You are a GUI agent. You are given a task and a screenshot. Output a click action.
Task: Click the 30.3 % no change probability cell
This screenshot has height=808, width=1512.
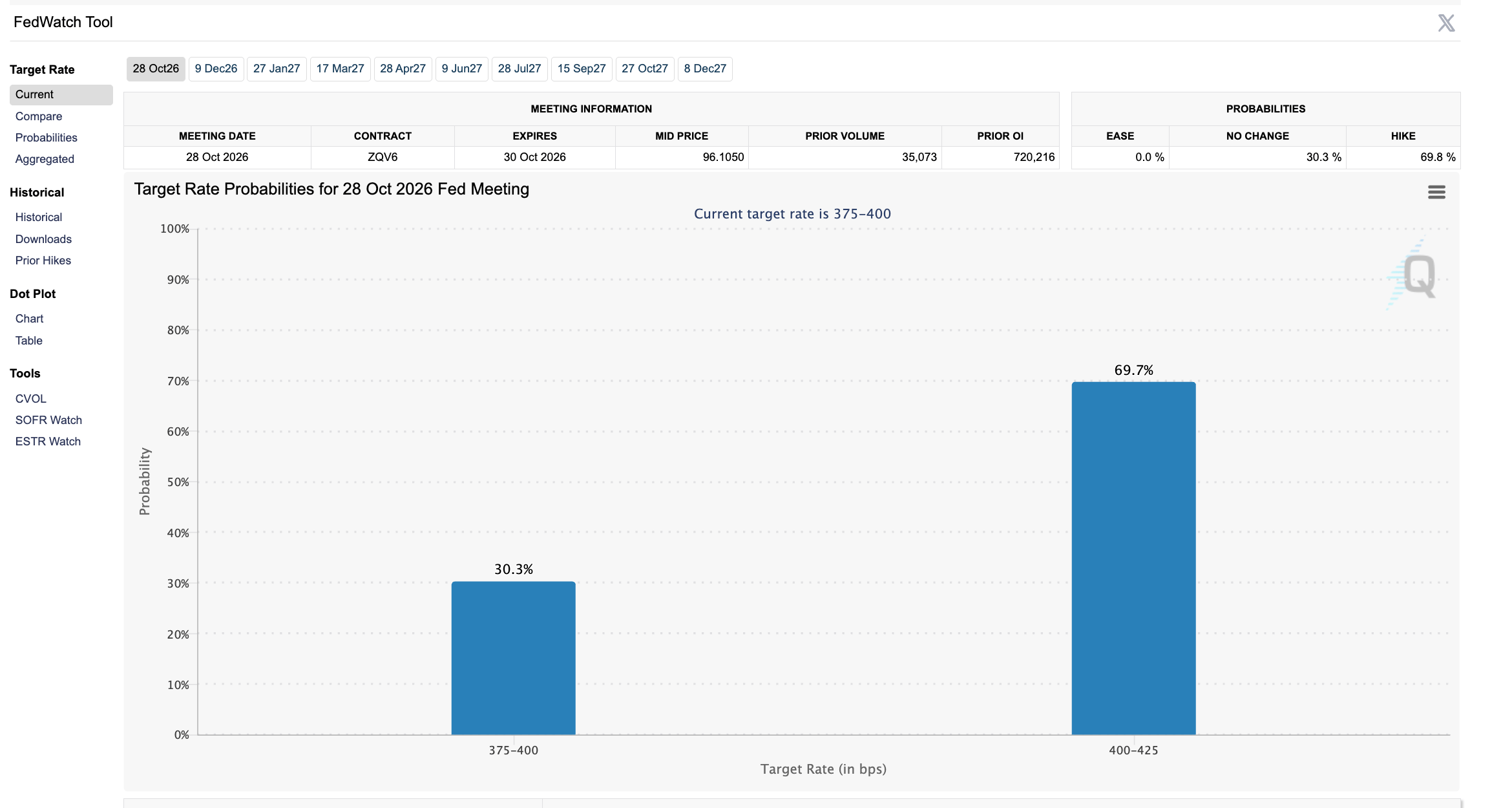coord(1257,157)
